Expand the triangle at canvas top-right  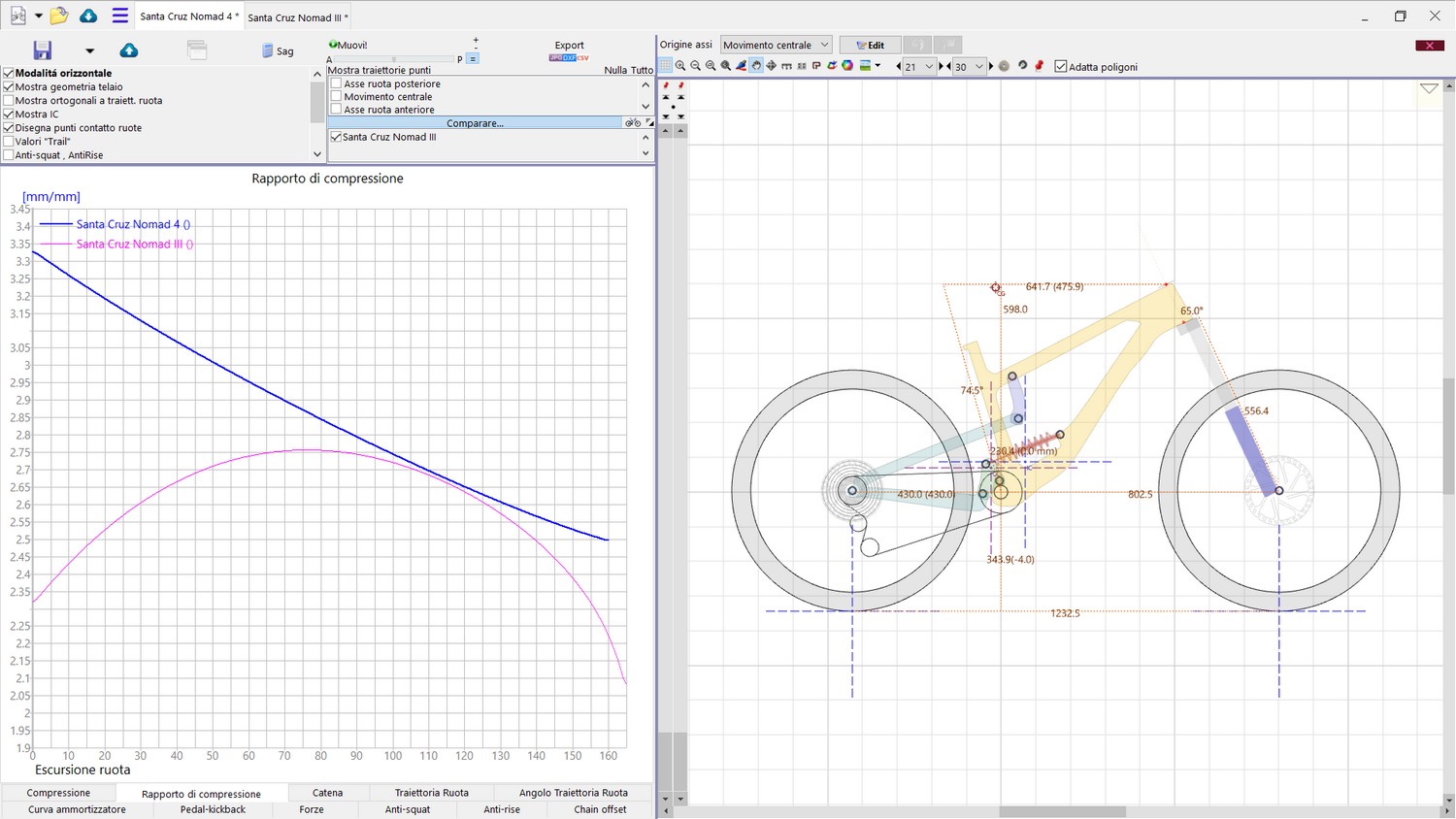[x=1429, y=88]
